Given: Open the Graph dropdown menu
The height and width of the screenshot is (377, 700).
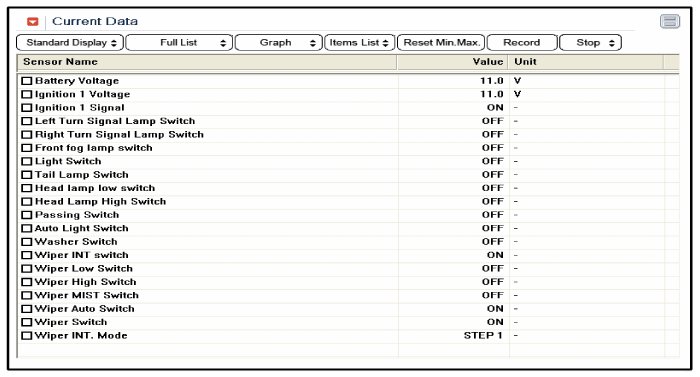Looking at the screenshot, I should point(279,43).
